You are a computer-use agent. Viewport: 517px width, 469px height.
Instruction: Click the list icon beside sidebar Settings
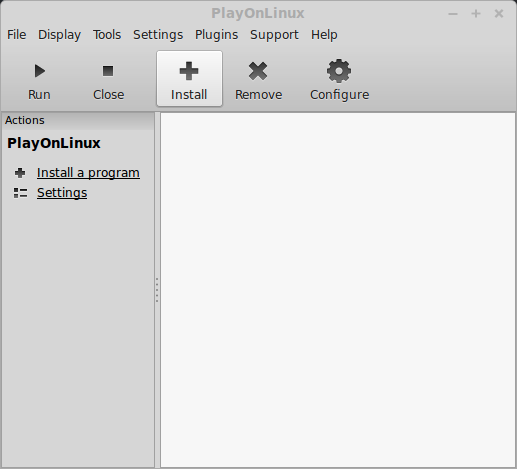pos(20,193)
